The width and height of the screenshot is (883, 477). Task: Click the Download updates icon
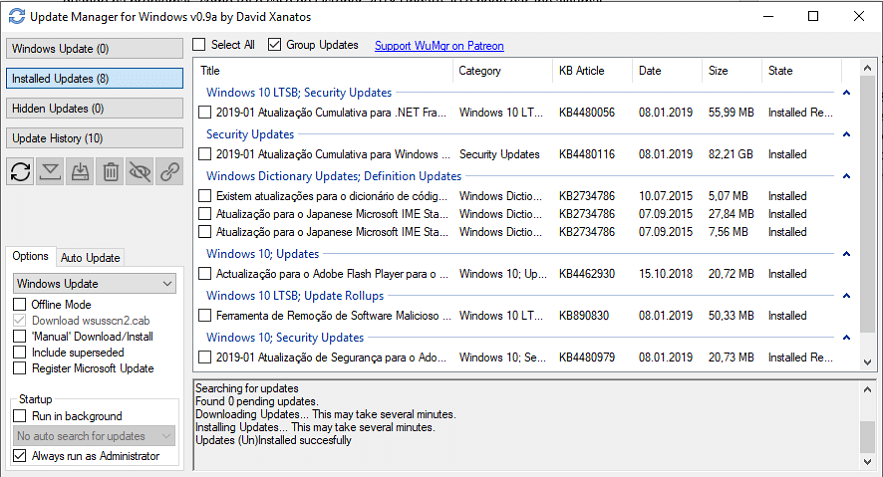(50, 171)
